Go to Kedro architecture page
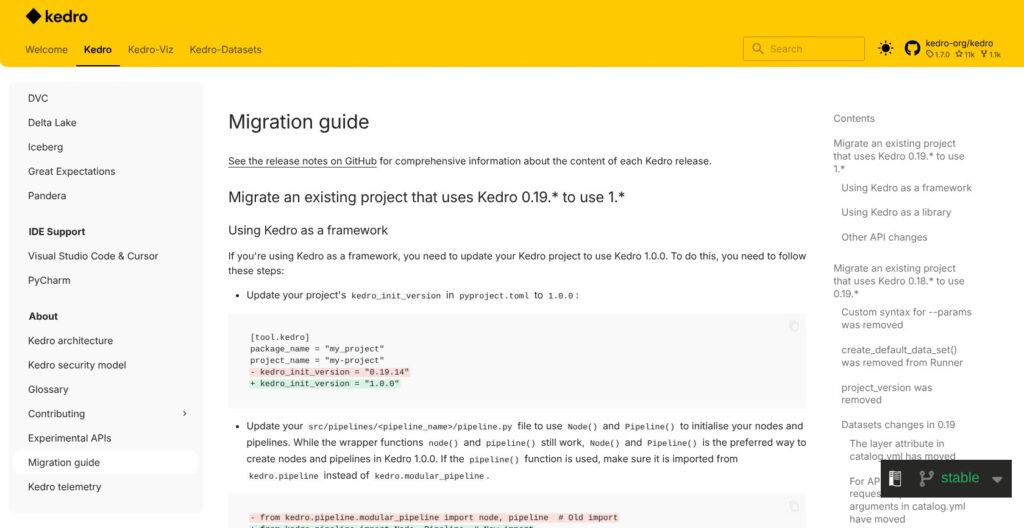 click(71, 340)
